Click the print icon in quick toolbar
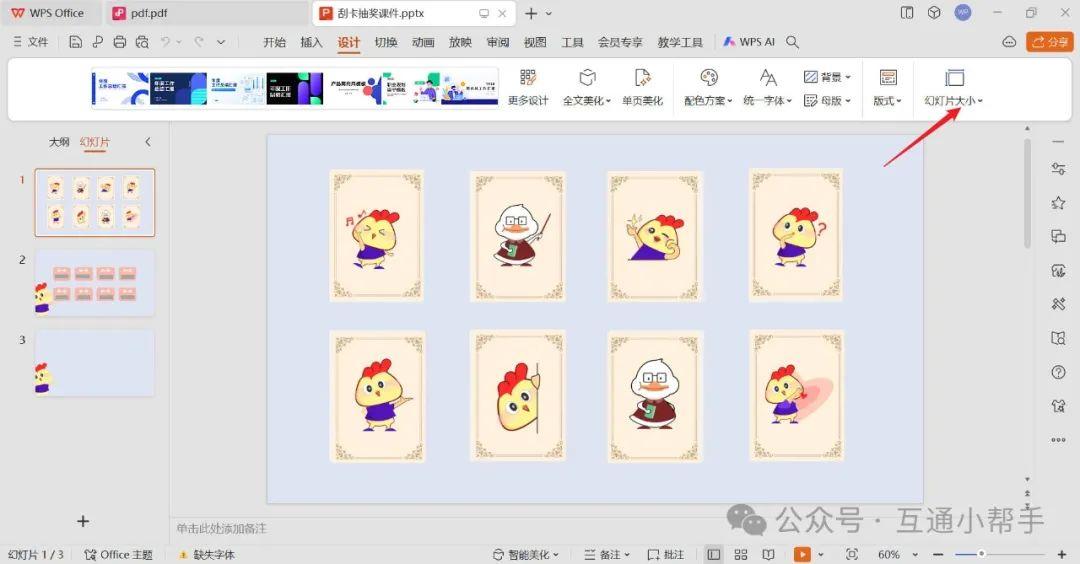Viewport: 1080px width, 564px height. click(120, 42)
